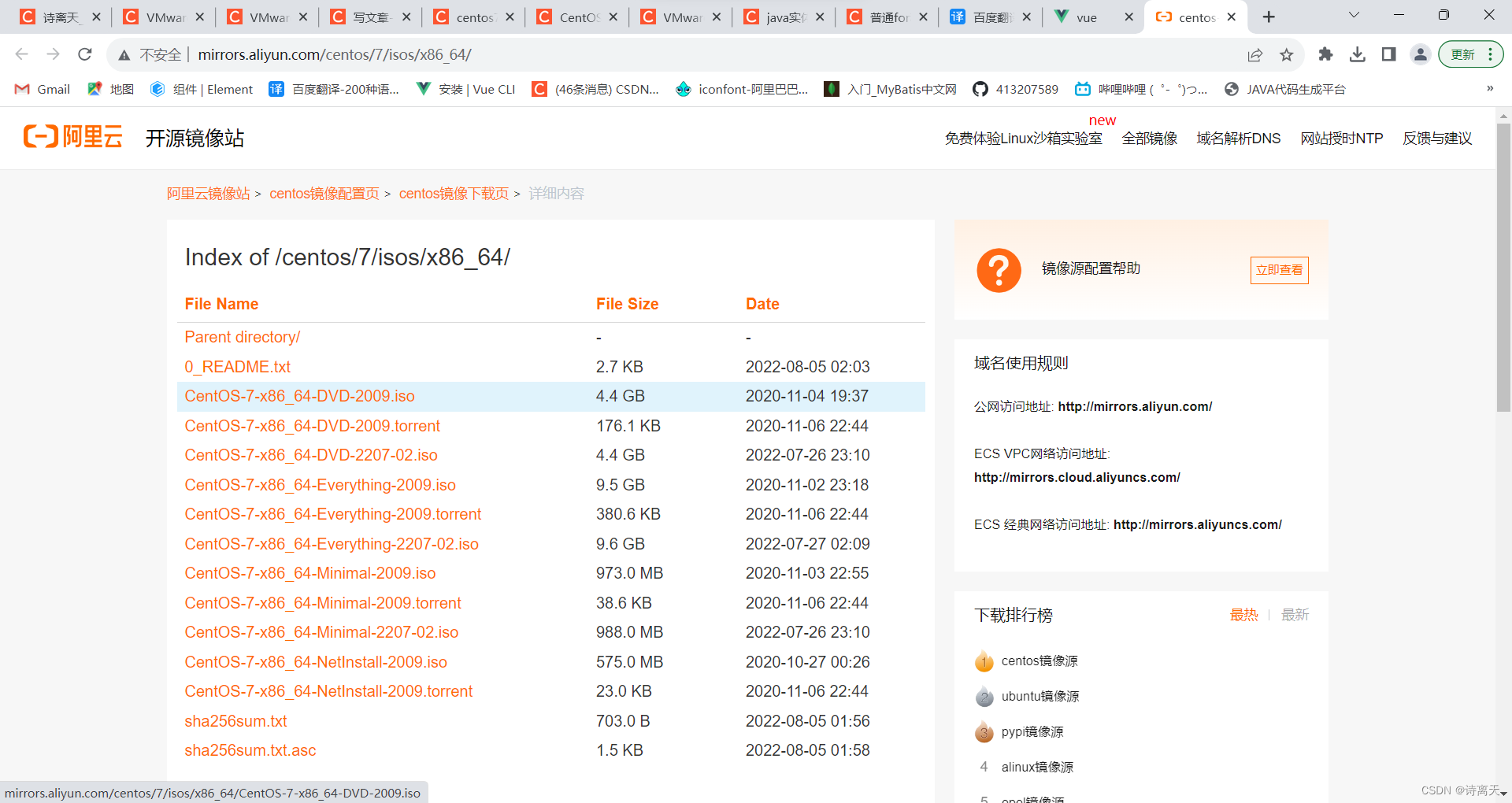Viewport: 1512px width, 803px height.
Task: Go back using the browser back arrow
Action: coord(22,54)
